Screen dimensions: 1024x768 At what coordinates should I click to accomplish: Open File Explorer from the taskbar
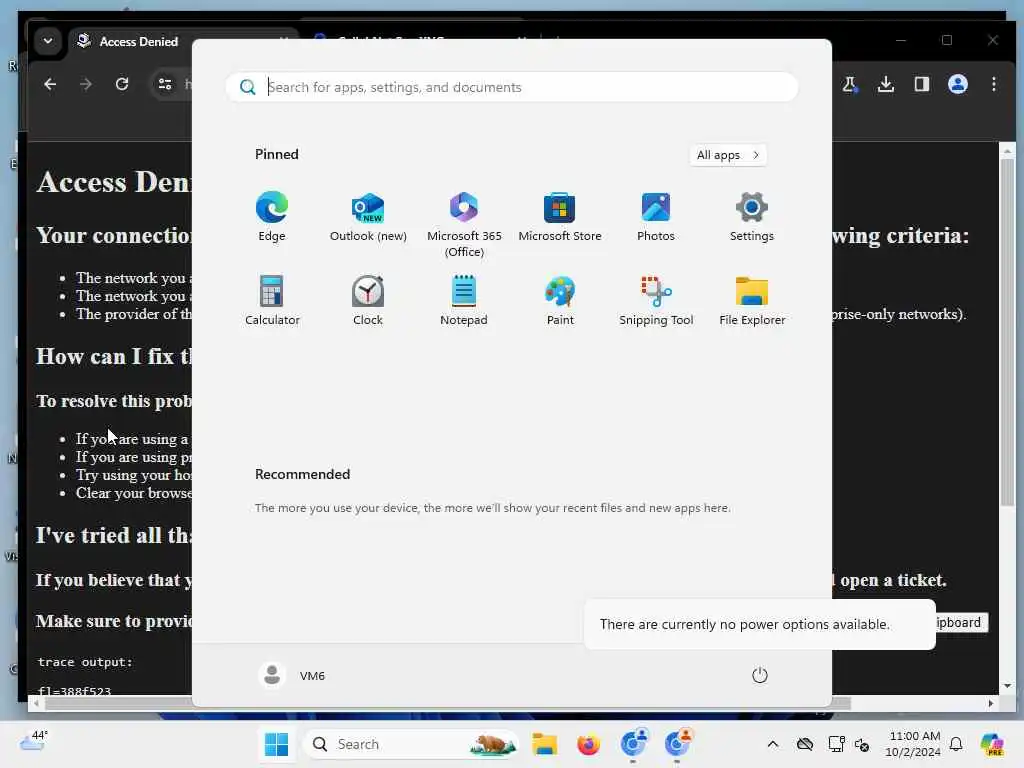point(544,744)
